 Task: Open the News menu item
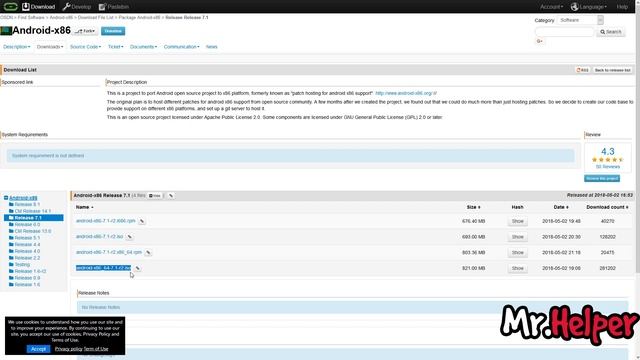tap(211, 47)
